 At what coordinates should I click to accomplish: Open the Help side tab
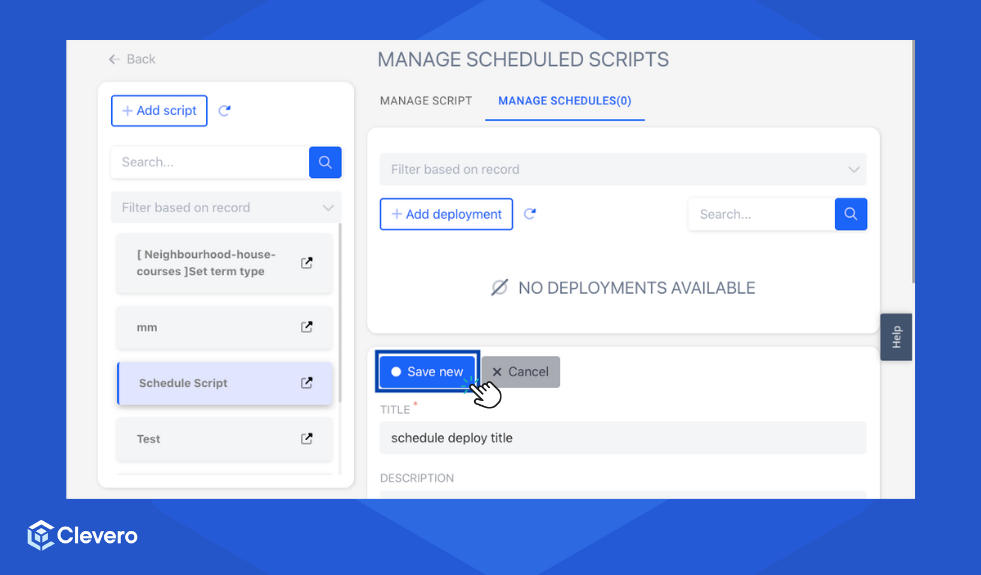point(896,337)
